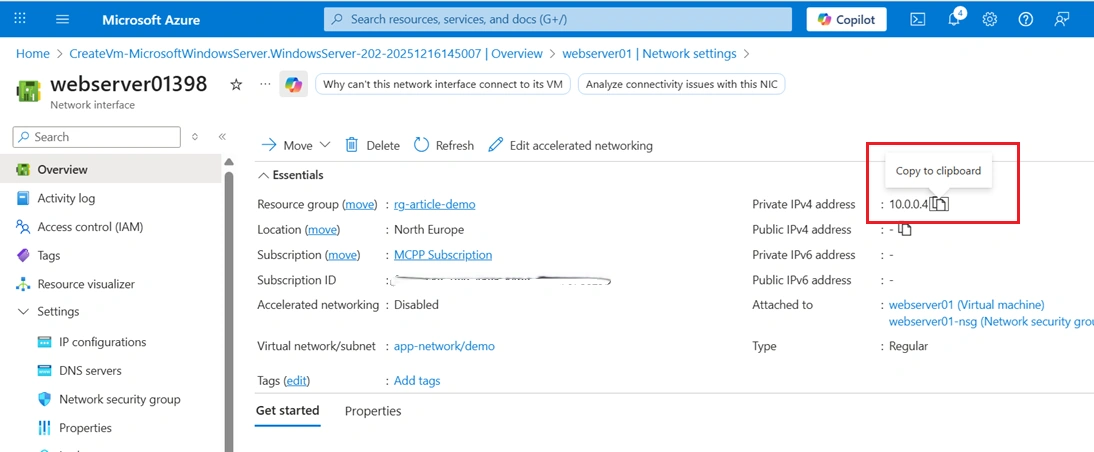Click the Copilot button
The height and width of the screenshot is (452, 1094).
[846, 20]
